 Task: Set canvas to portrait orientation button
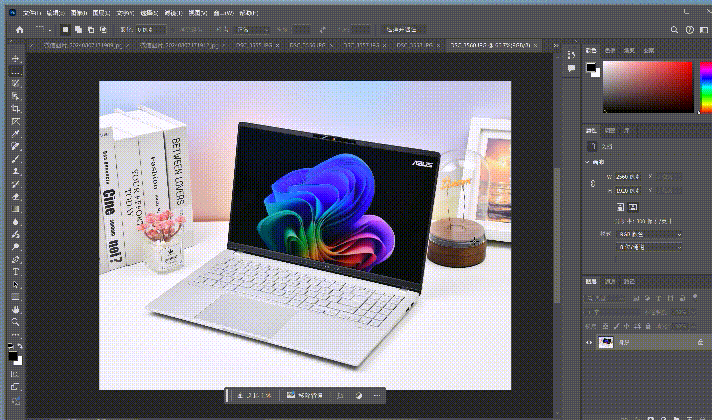pyautogui.click(x=620, y=207)
